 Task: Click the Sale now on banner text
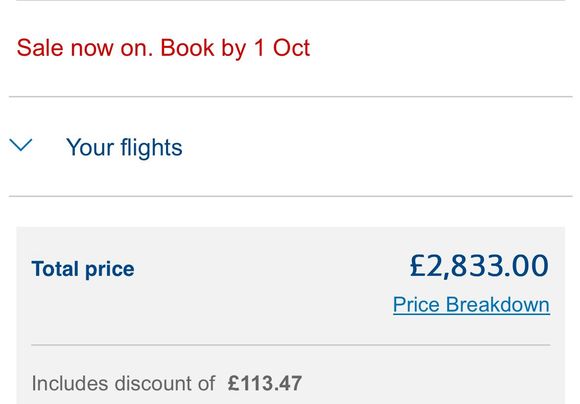[163, 48]
